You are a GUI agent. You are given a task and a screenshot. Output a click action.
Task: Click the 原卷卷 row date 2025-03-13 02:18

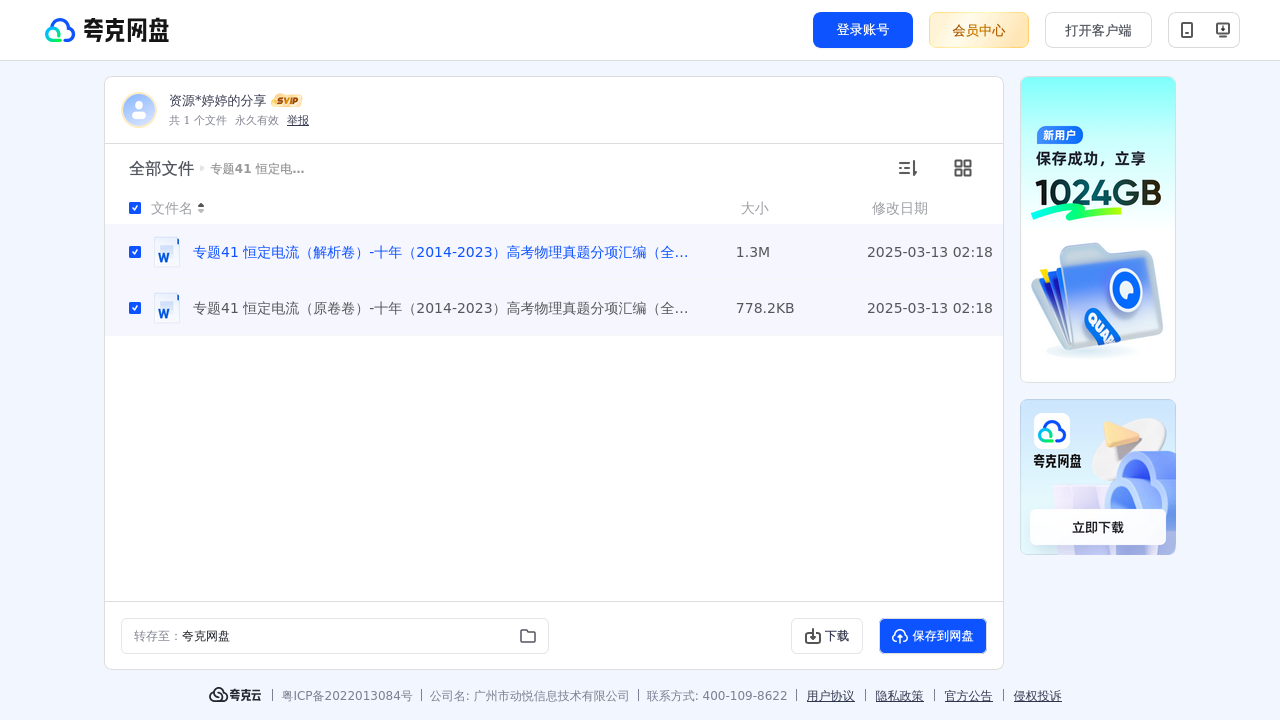(930, 308)
